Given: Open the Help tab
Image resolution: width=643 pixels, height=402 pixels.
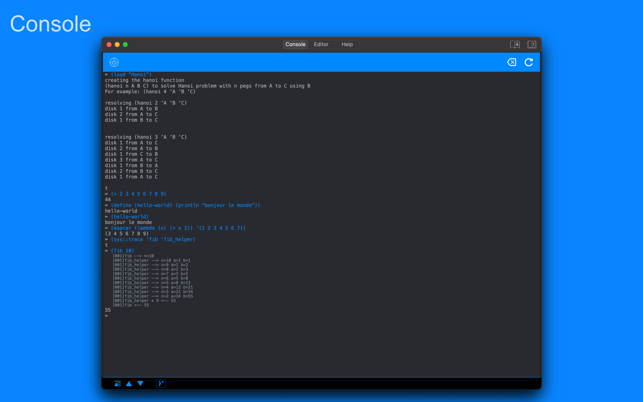Looking at the screenshot, I should 347,44.
